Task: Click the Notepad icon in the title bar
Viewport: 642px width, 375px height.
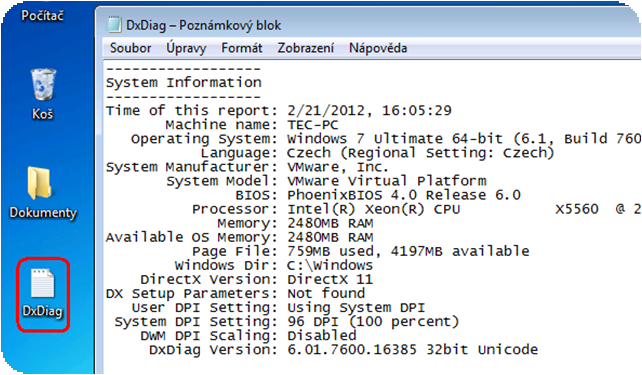Action: coord(114,25)
